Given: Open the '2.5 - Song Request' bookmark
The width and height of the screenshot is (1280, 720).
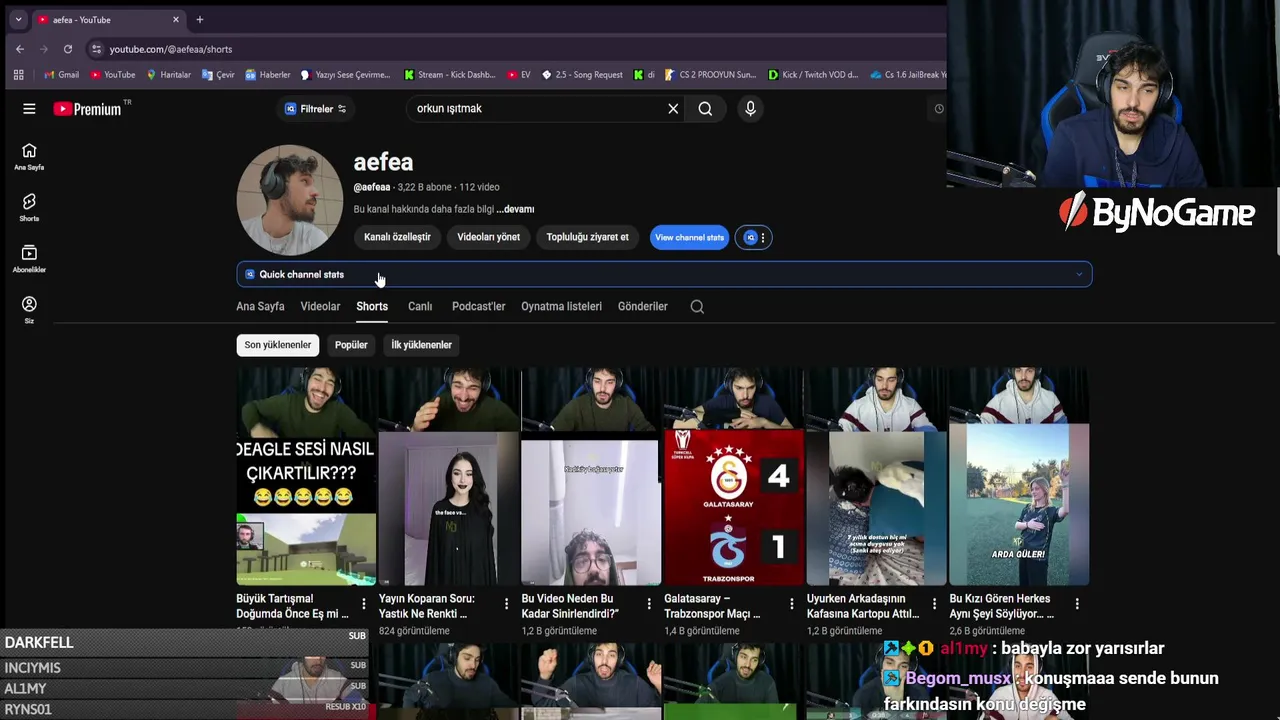Looking at the screenshot, I should point(581,75).
